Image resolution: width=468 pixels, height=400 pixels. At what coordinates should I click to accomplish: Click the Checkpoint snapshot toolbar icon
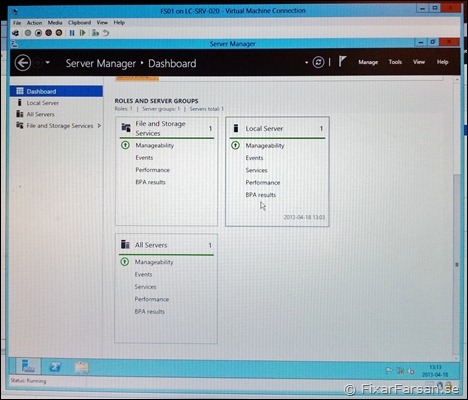point(95,33)
